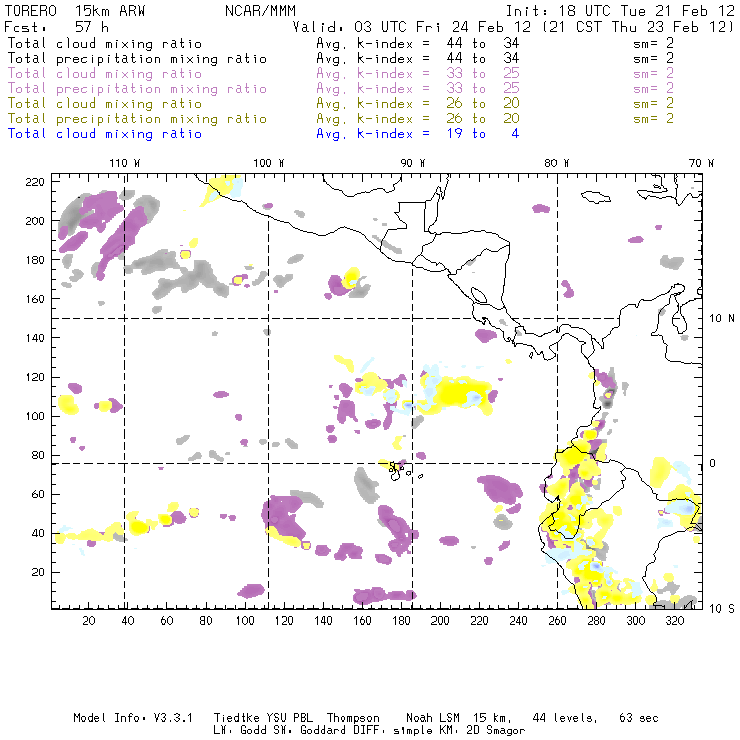
Task: Click y-axis tick label "160"
Action: (x=35, y=299)
